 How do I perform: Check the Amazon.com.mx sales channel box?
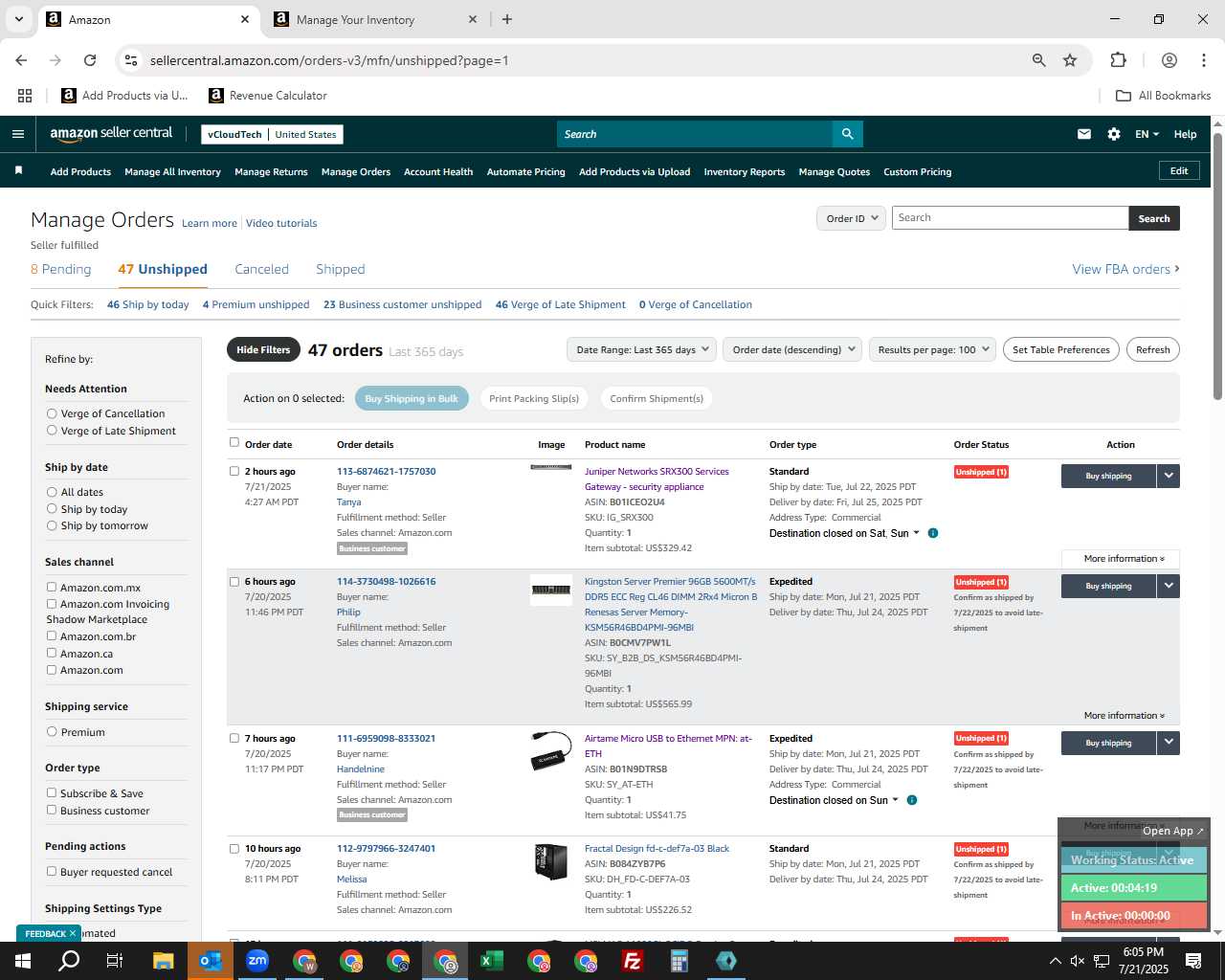[x=52, y=588]
